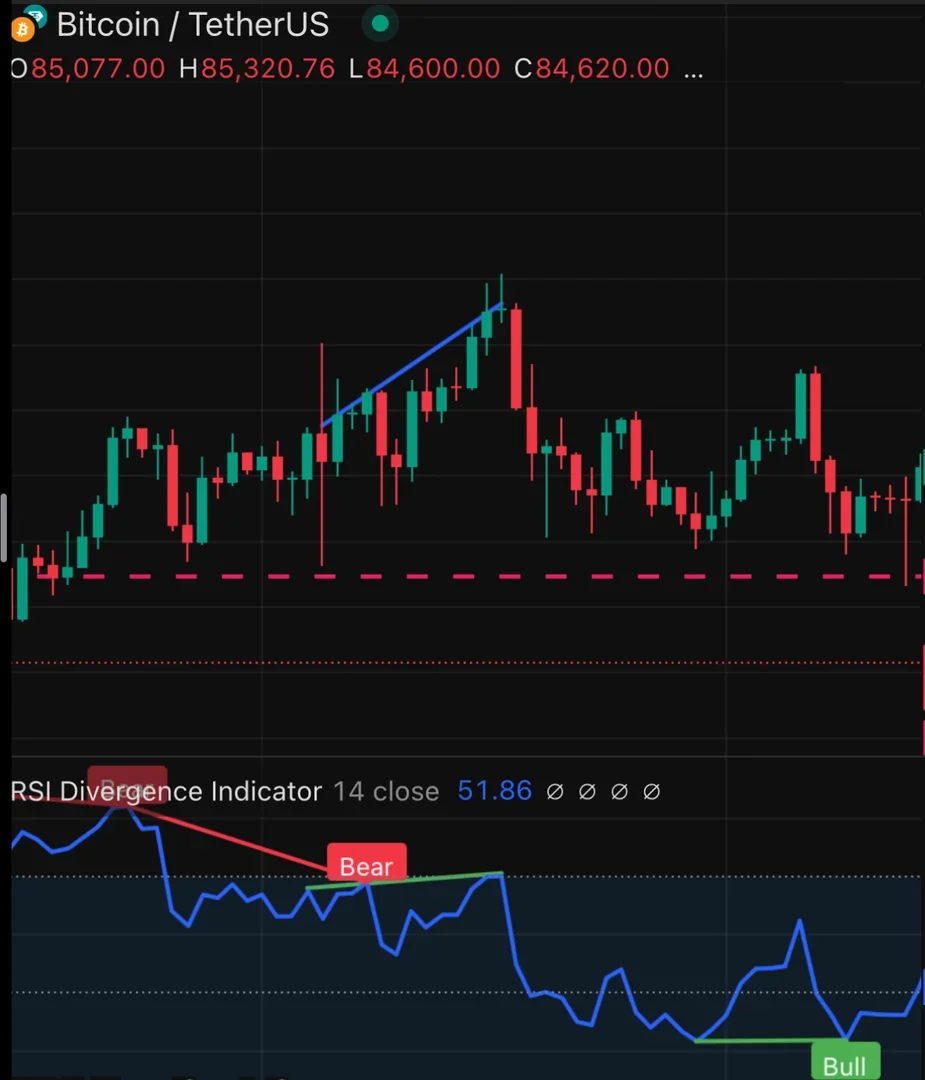The width and height of the screenshot is (925, 1080).
Task: Select the RSI input '14 close' text
Action: (386, 792)
